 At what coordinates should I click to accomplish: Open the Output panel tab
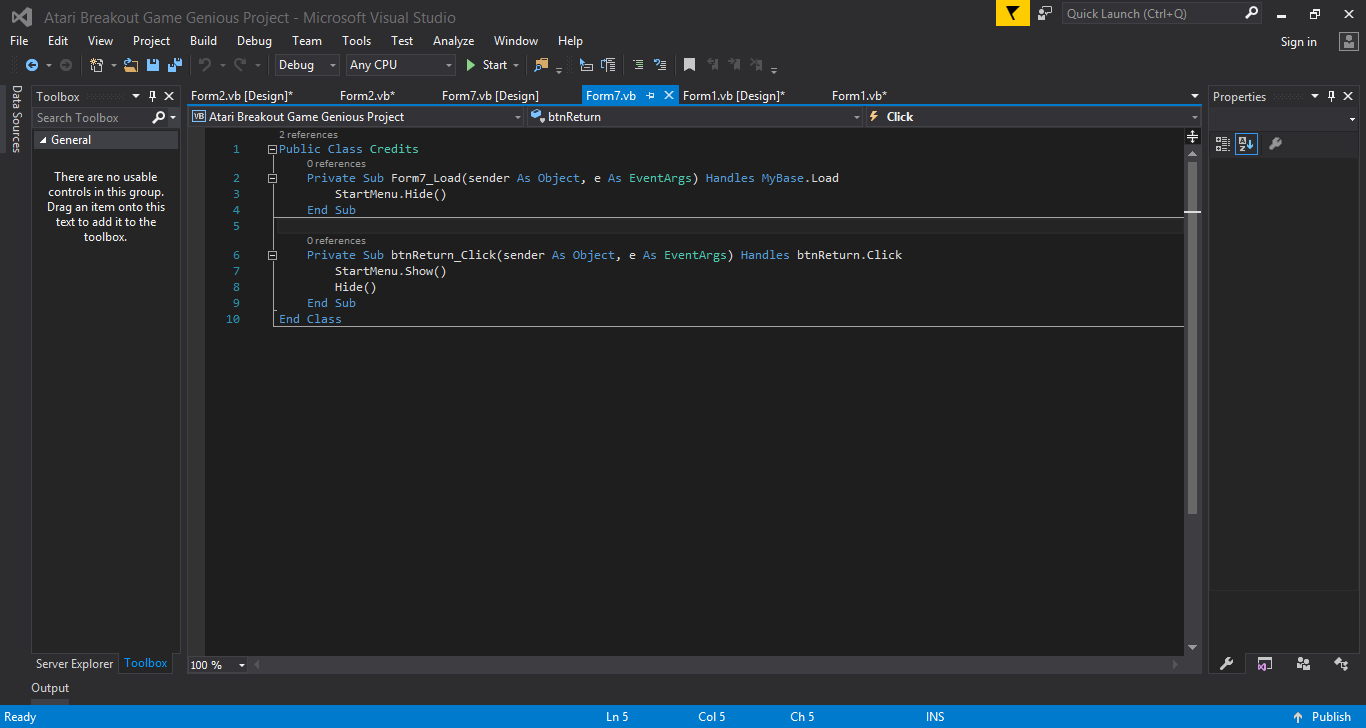pos(50,688)
